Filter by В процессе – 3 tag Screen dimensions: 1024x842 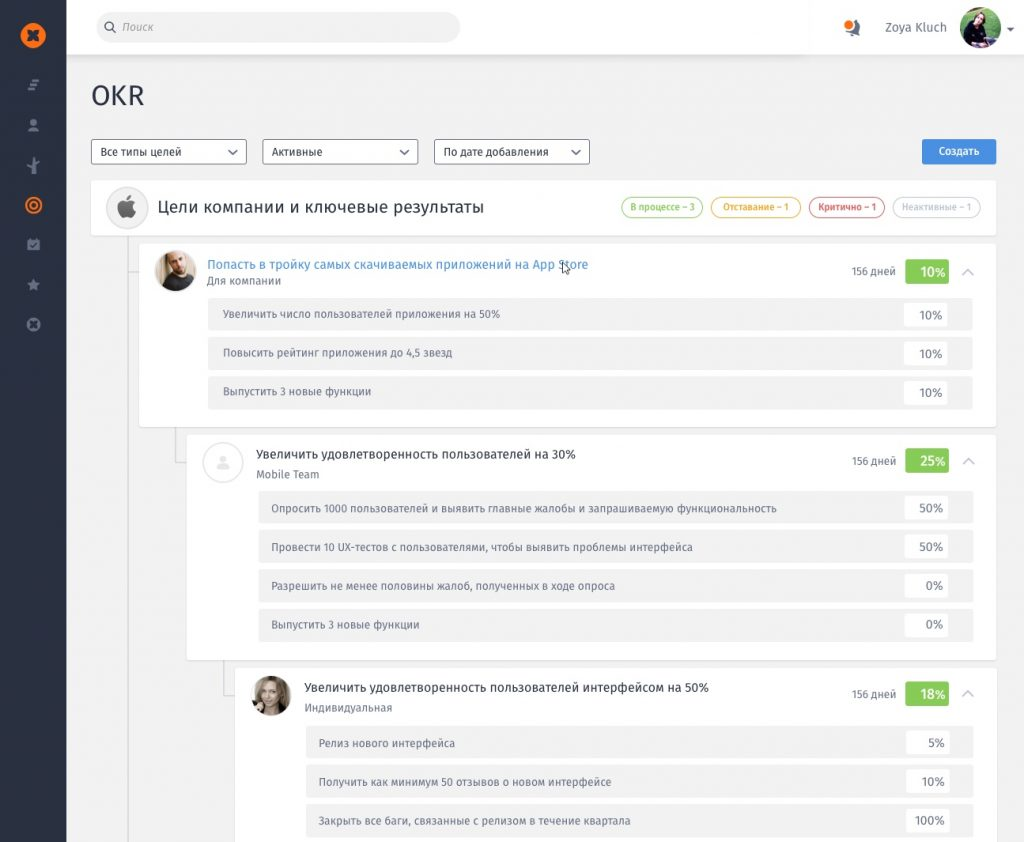(662, 207)
